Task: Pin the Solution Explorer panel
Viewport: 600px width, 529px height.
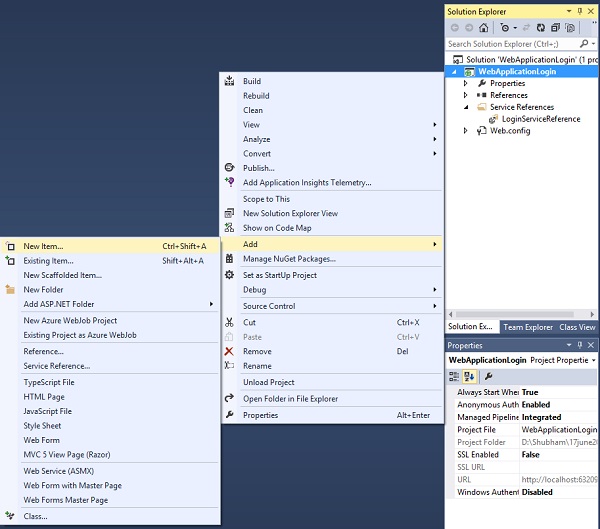Action: (580, 11)
